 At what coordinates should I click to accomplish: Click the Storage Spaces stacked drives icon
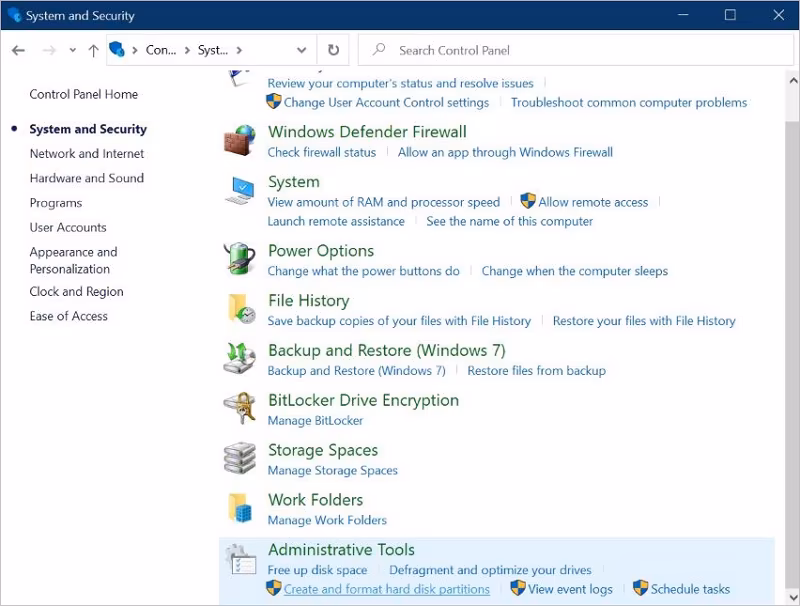239,458
